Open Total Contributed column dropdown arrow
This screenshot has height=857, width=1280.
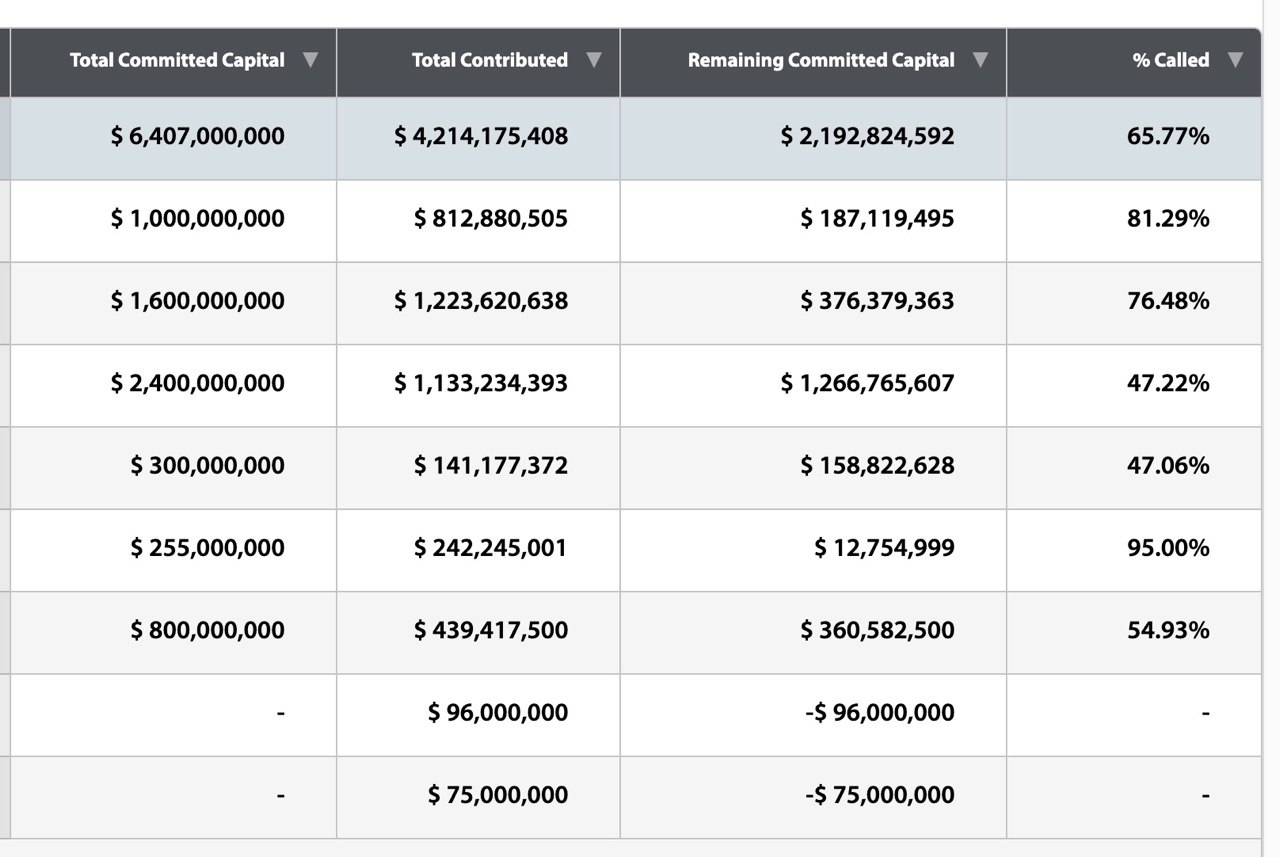point(594,60)
